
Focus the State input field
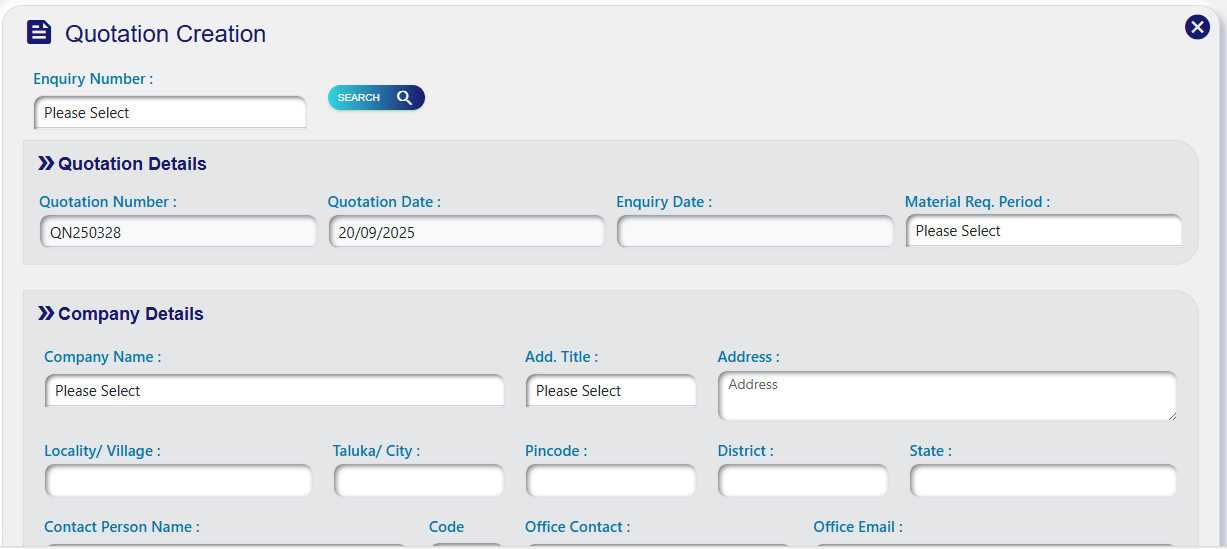coord(1042,481)
